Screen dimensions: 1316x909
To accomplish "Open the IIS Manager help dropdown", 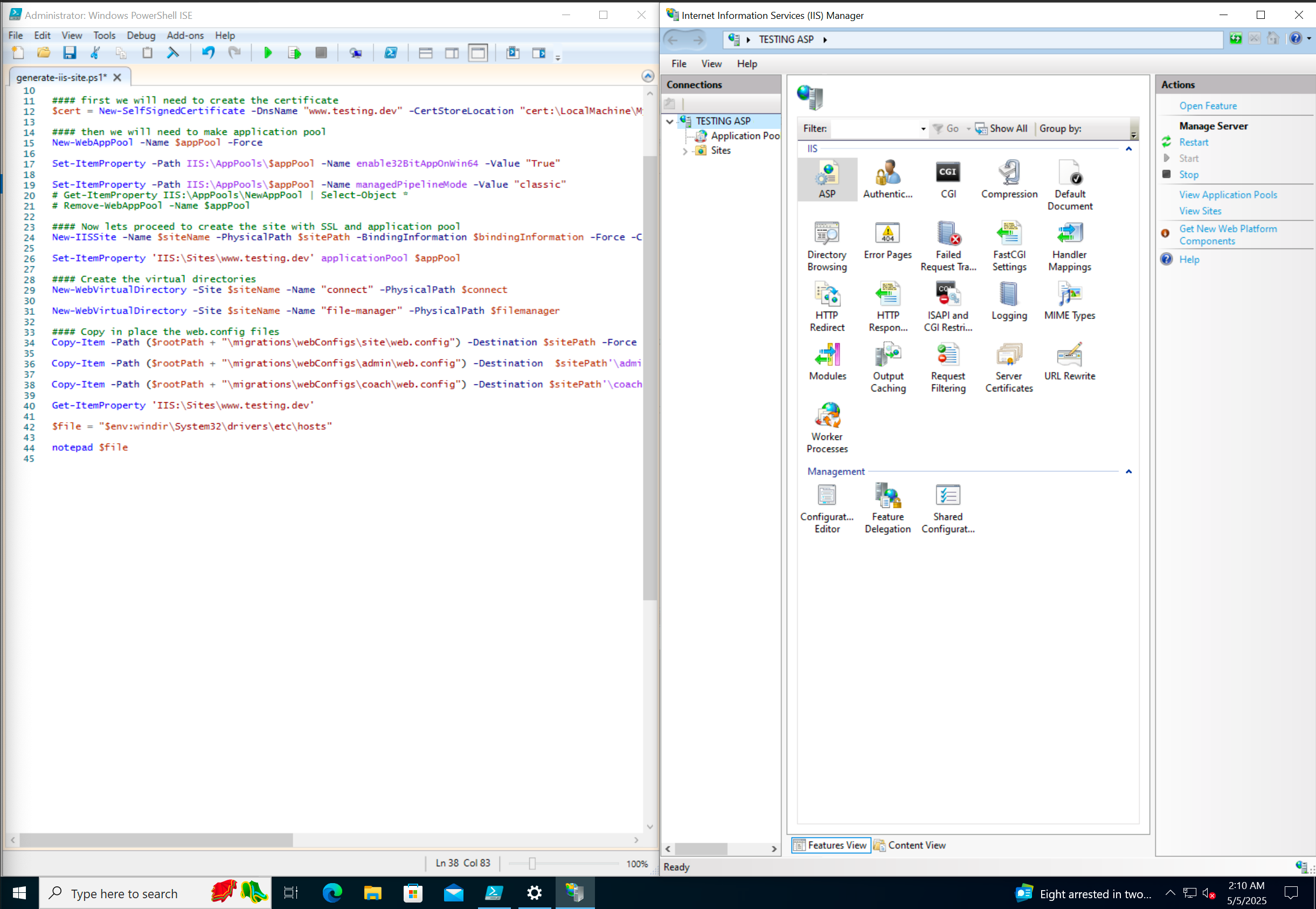I will pyautogui.click(x=1308, y=39).
